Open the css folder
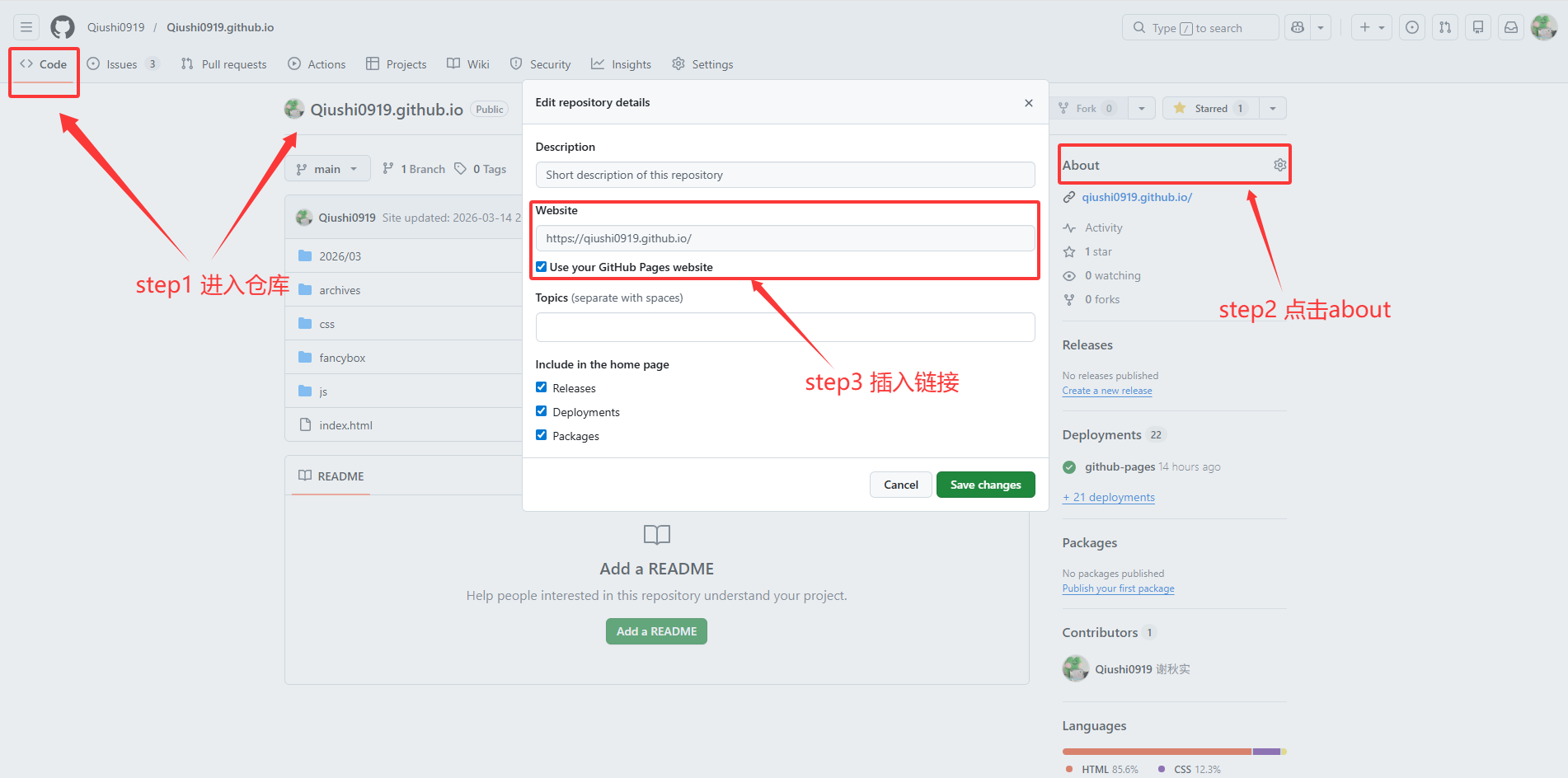 [327, 324]
